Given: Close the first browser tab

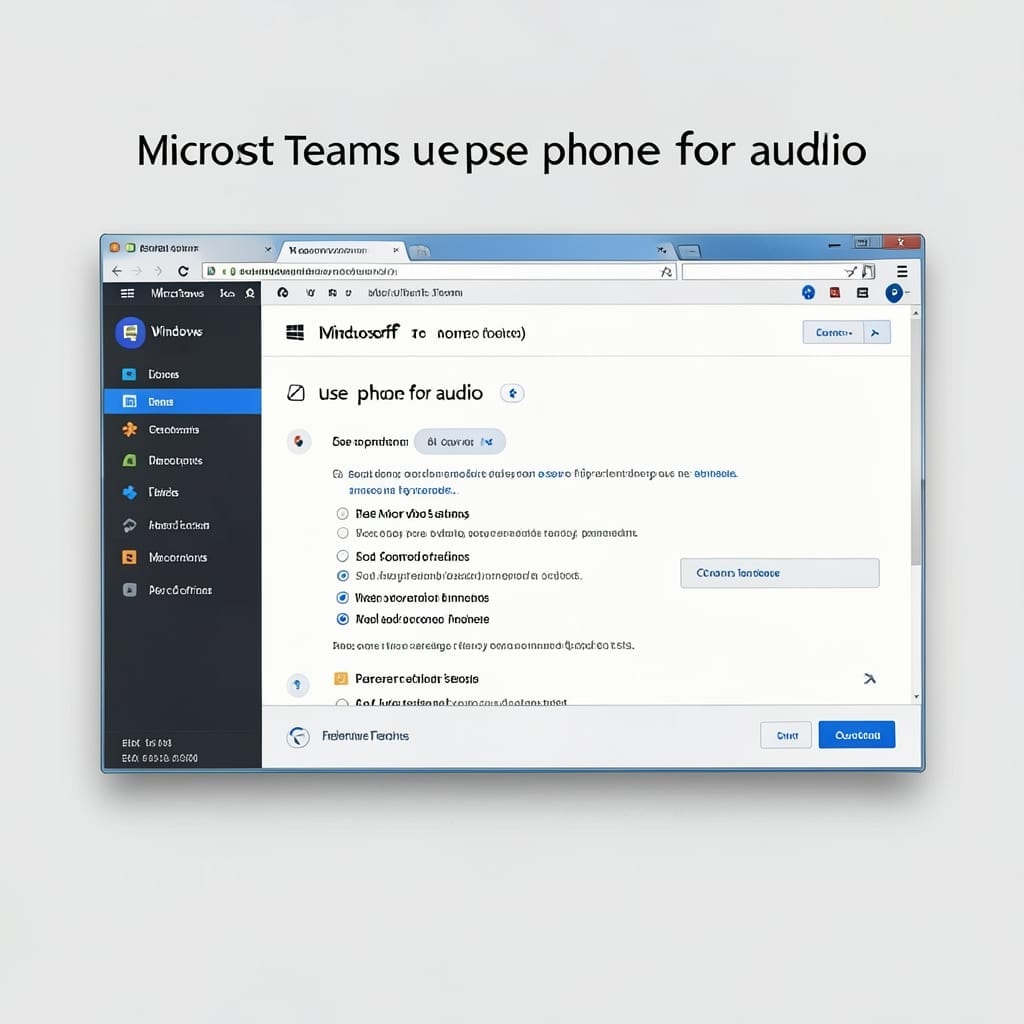Looking at the screenshot, I should pos(268,249).
